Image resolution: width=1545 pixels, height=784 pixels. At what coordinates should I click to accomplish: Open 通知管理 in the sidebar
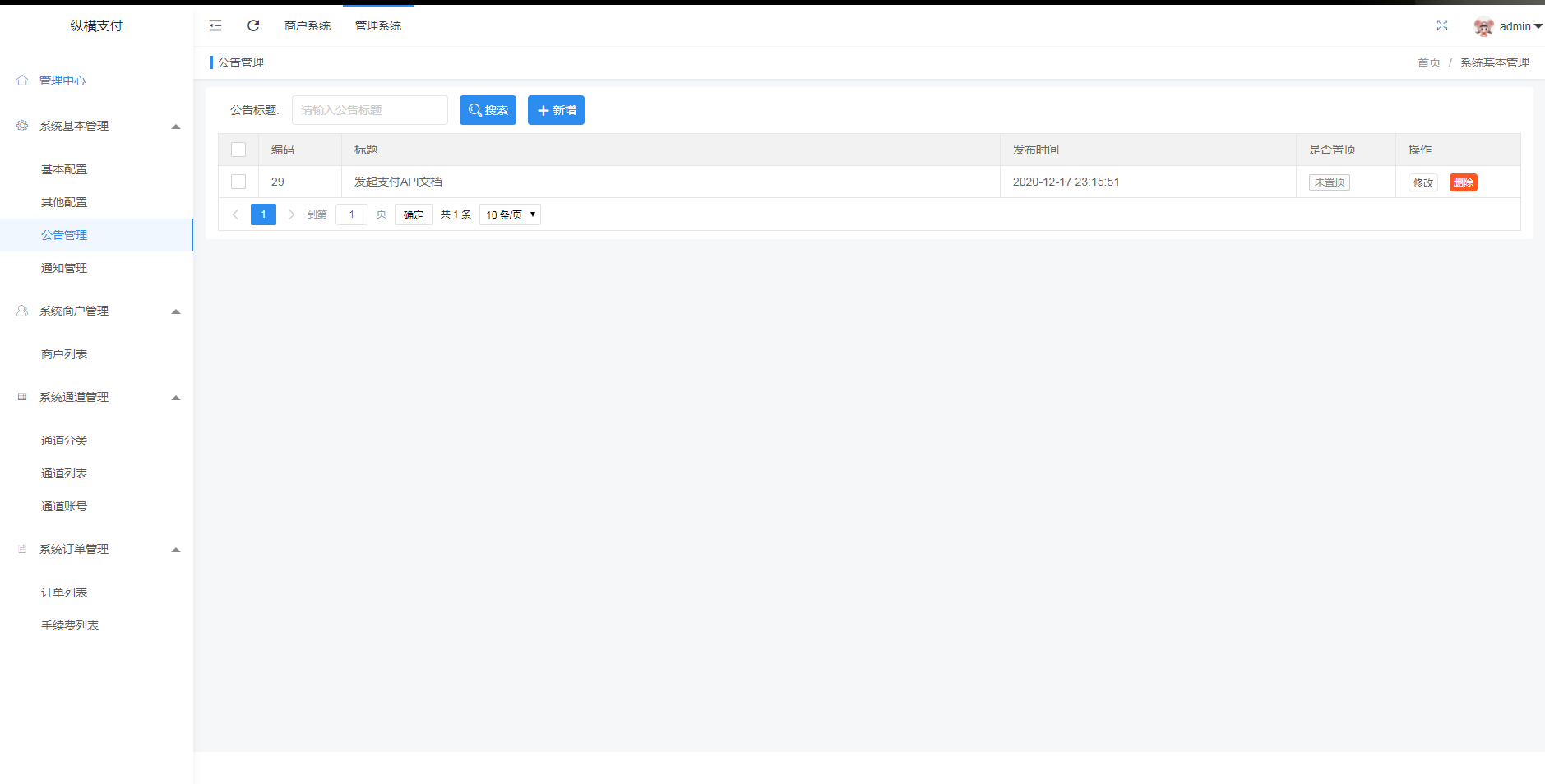point(64,268)
